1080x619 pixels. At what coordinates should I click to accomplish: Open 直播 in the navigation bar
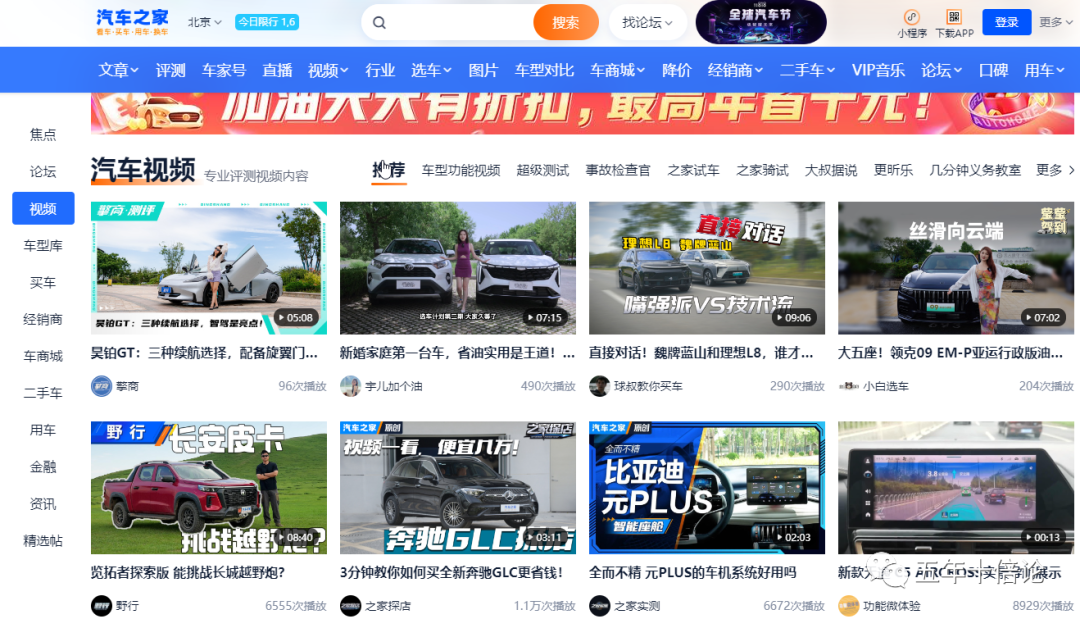(x=278, y=70)
